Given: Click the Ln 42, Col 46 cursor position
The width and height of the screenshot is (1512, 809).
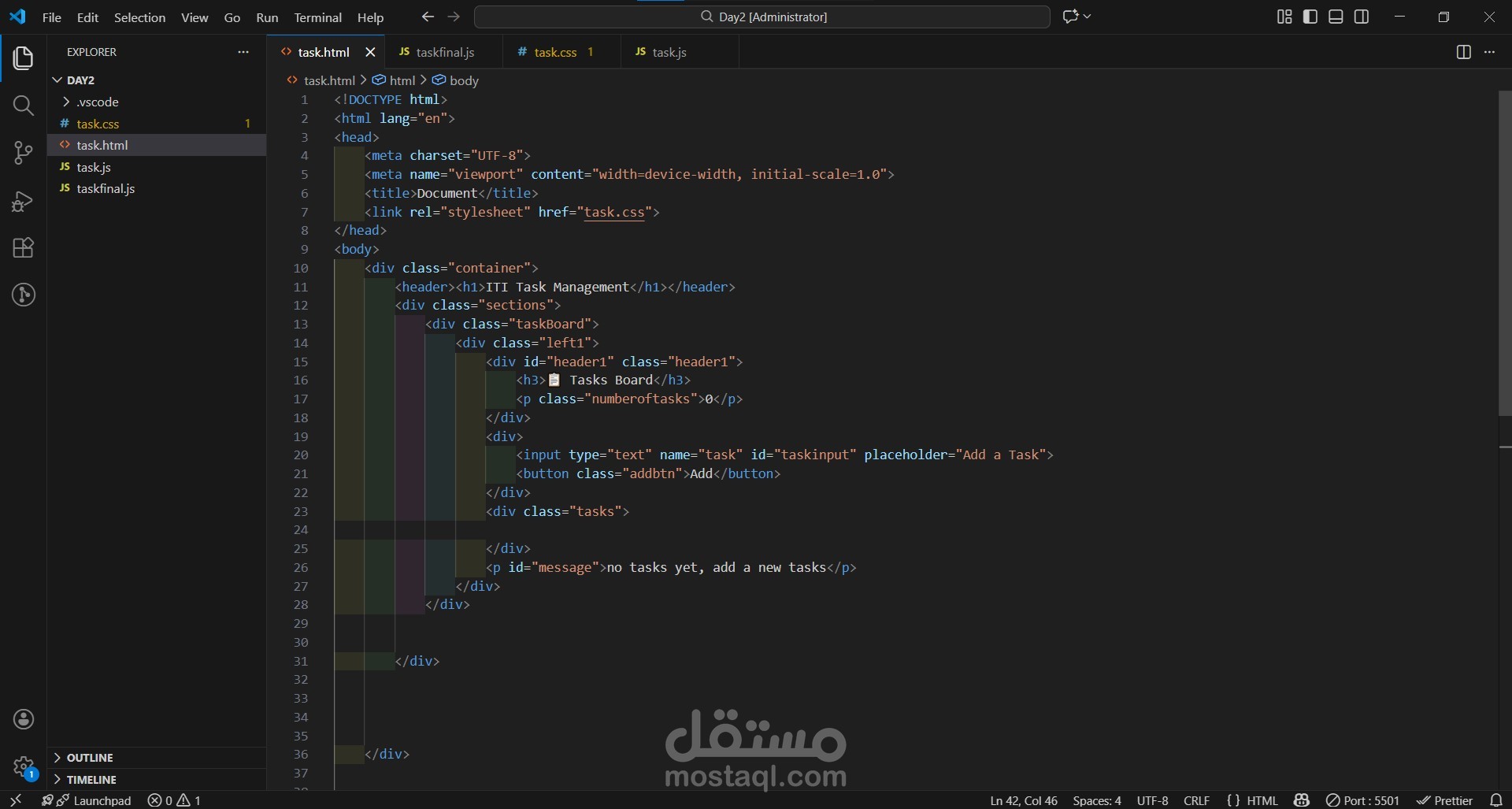Looking at the screenshot, I should [x=1024, y=800].
